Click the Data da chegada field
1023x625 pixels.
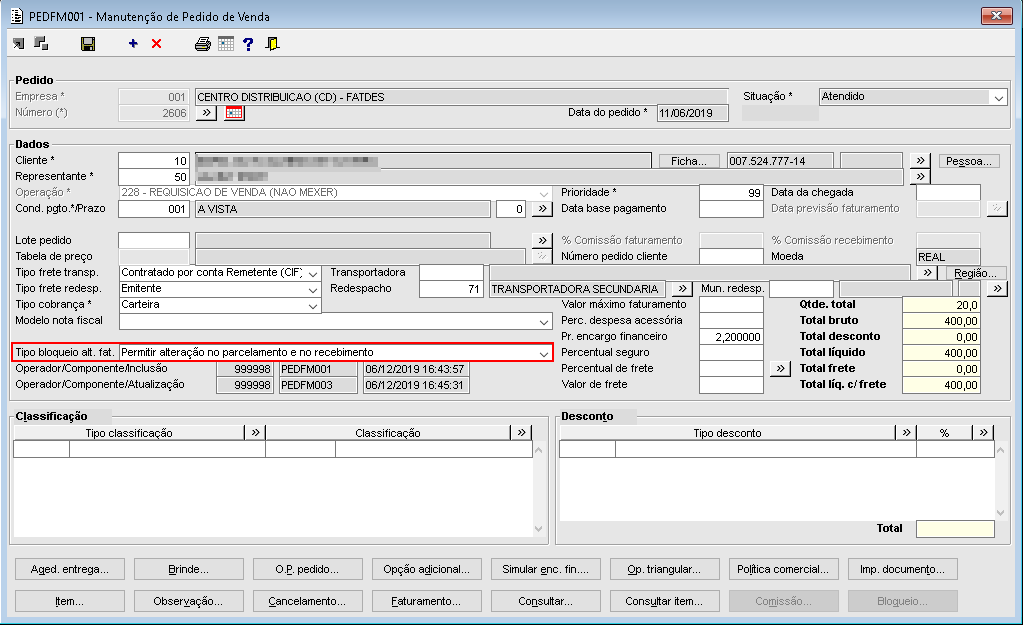pos(948,192)
